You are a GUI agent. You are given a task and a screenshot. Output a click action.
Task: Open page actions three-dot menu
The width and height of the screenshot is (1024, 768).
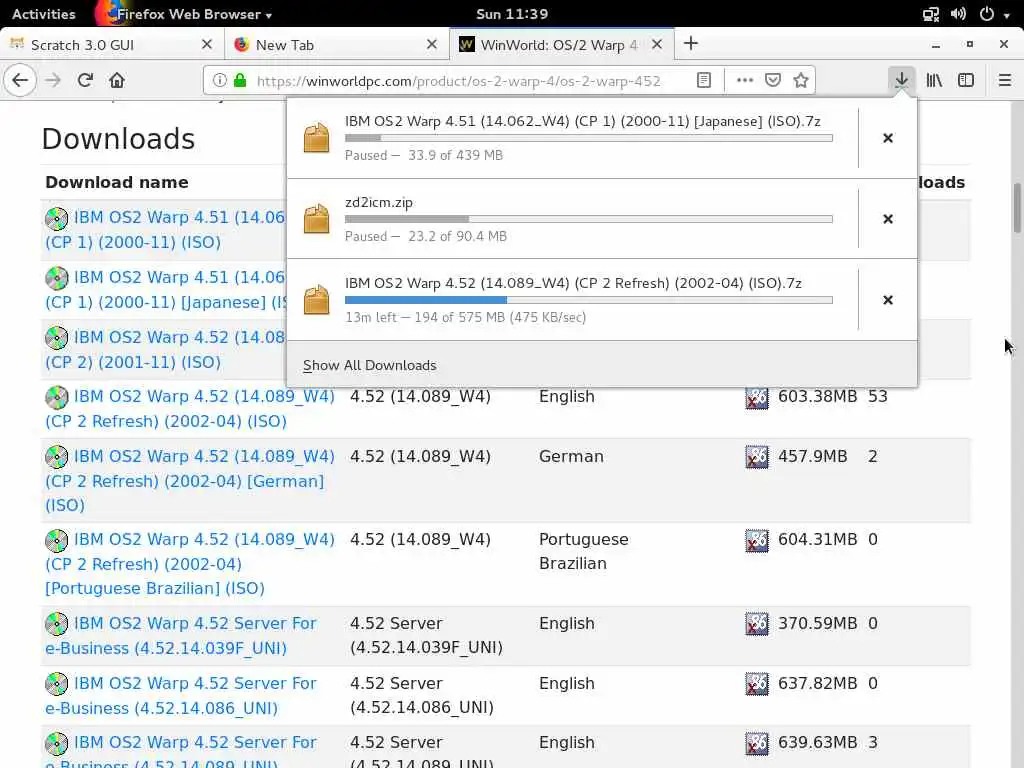(x=744, y=80)
